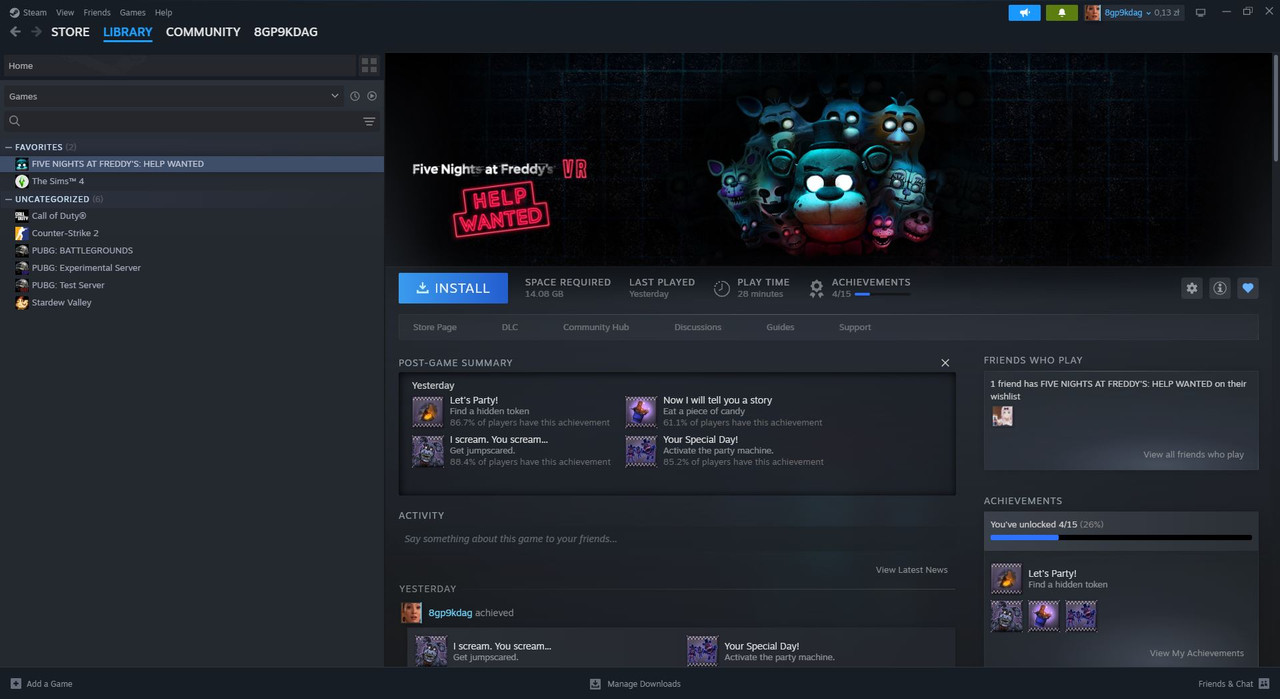Click the back navigation arrow
The image size is (1280, 699).
tap(15, 32)
